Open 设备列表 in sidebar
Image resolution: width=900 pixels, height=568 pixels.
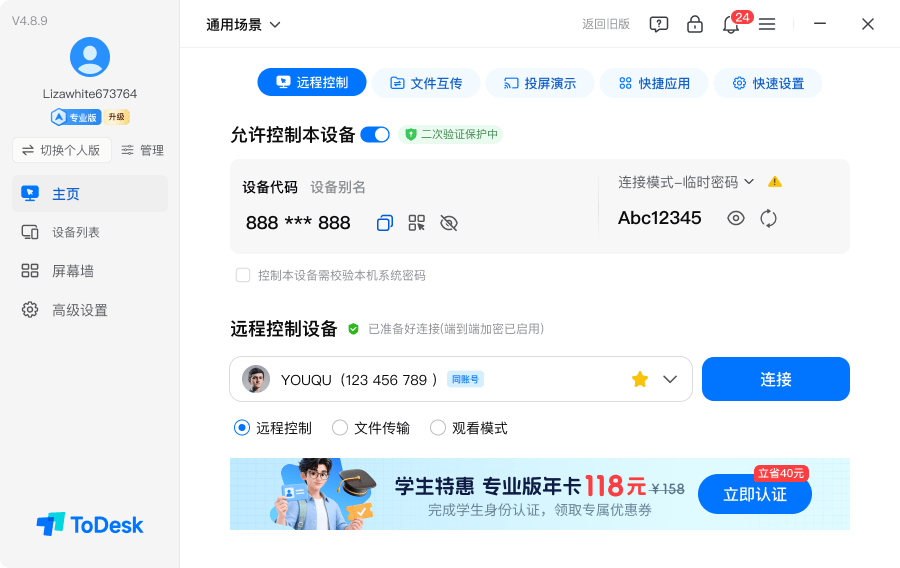coord(90,232)
